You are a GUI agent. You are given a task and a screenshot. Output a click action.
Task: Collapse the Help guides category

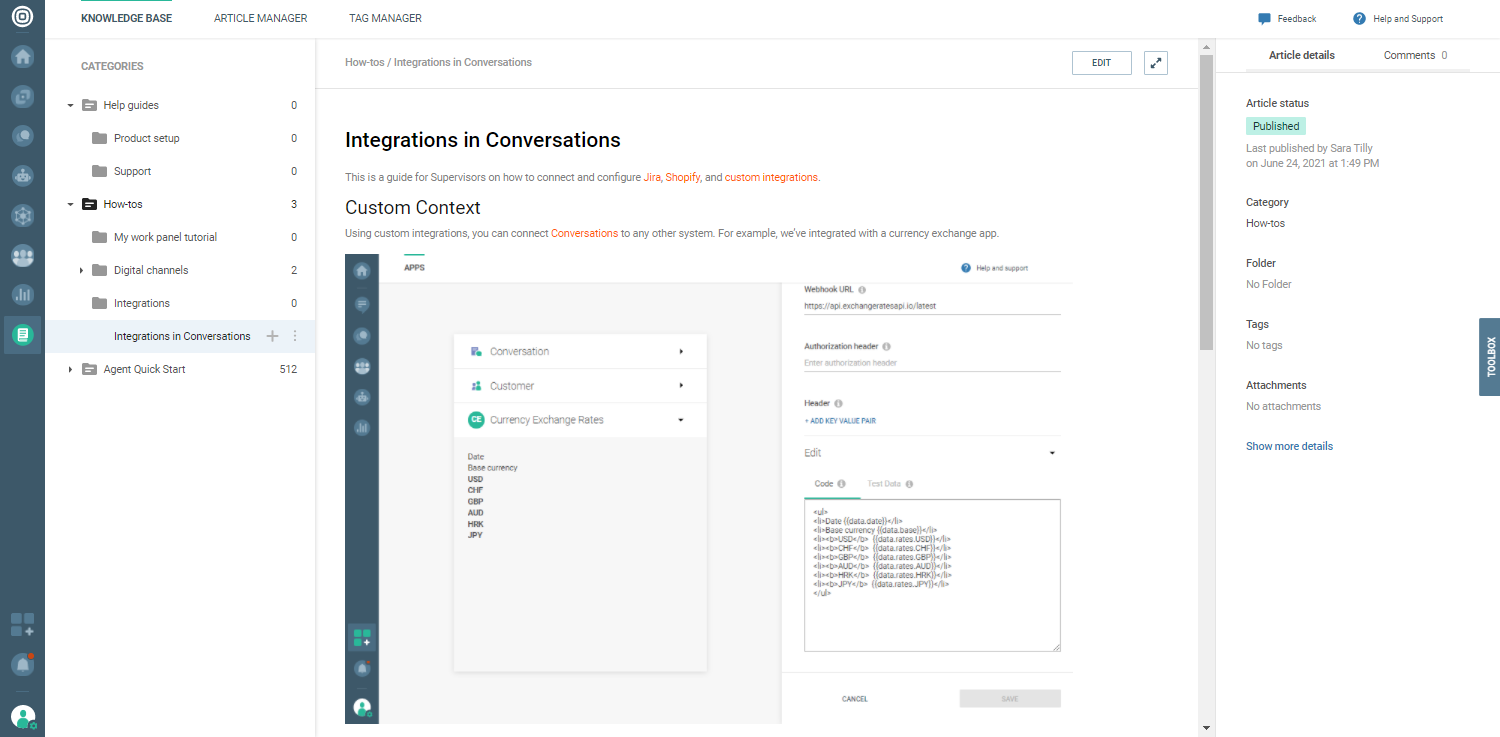[x=70, y=105]
